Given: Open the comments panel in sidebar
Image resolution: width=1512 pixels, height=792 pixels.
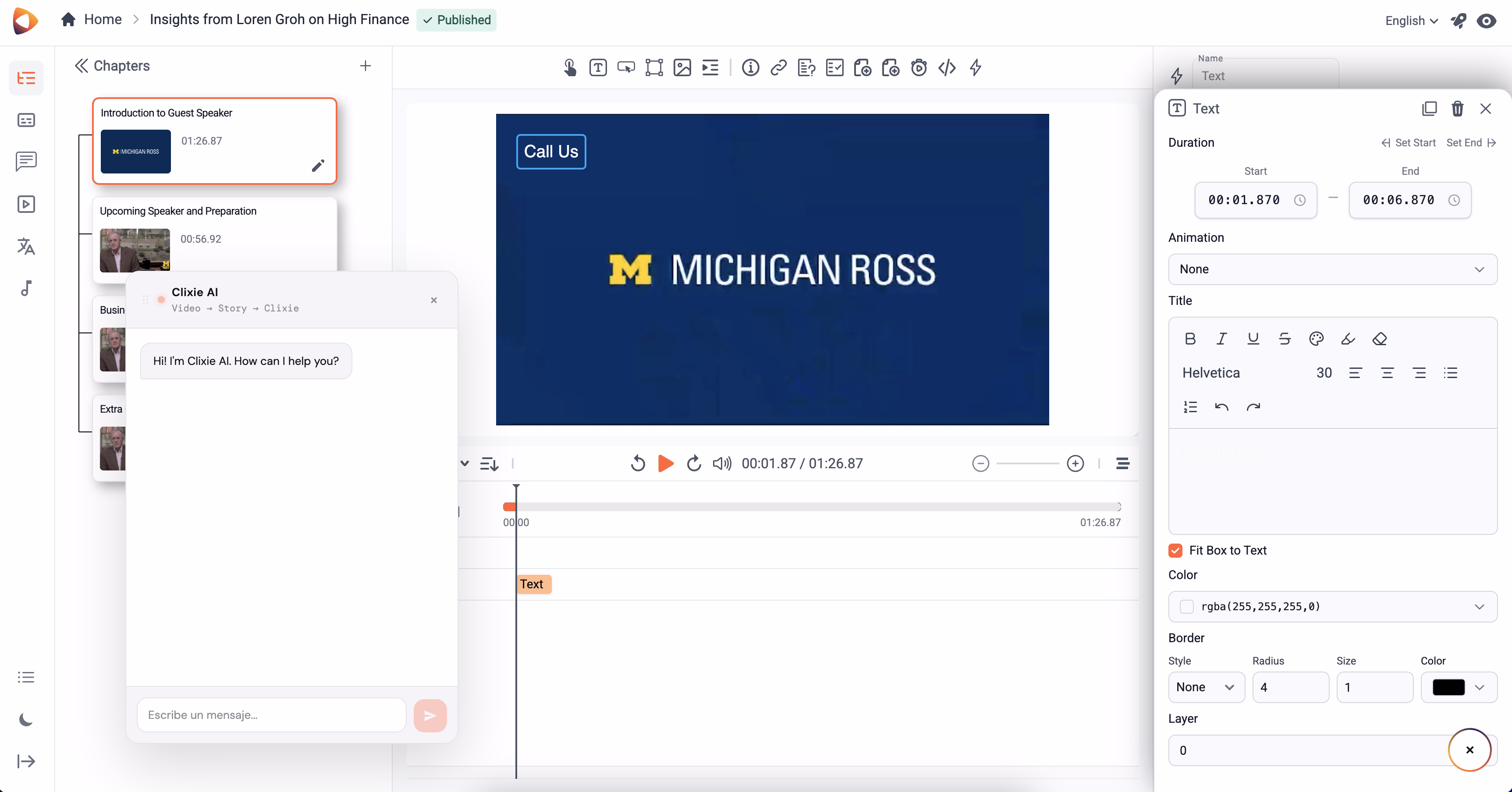Looking at the screenshot, I should tap(26, 161).
